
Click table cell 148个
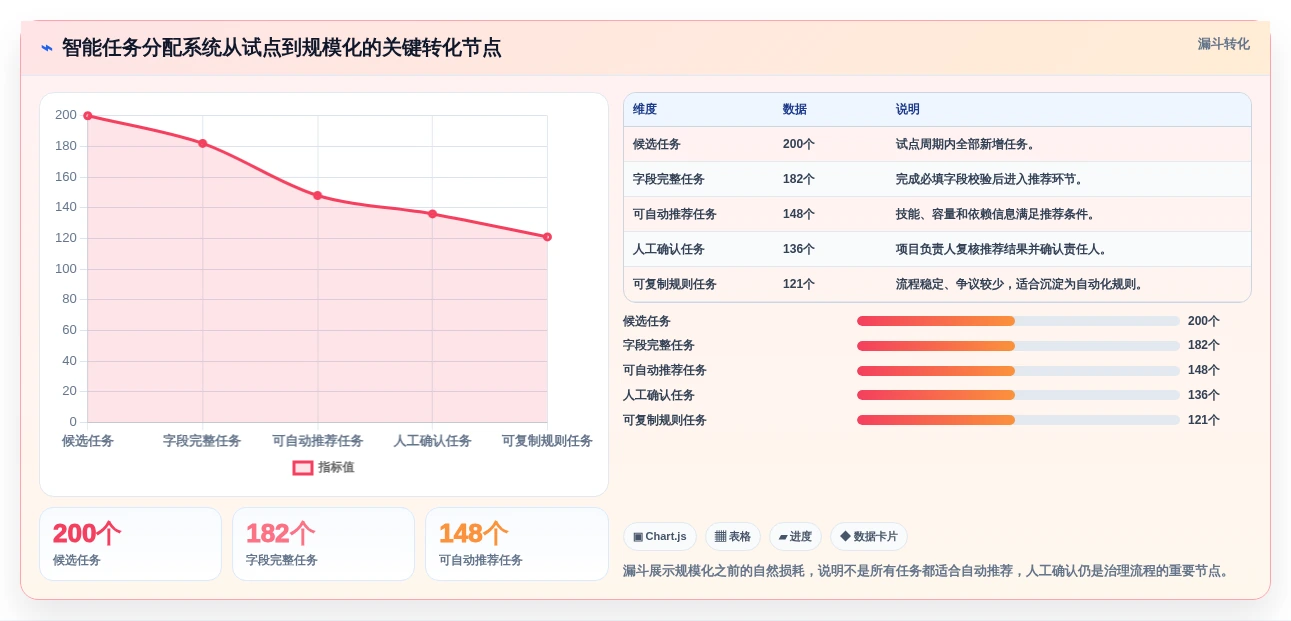pyautogui.click(x=799, y=214)
